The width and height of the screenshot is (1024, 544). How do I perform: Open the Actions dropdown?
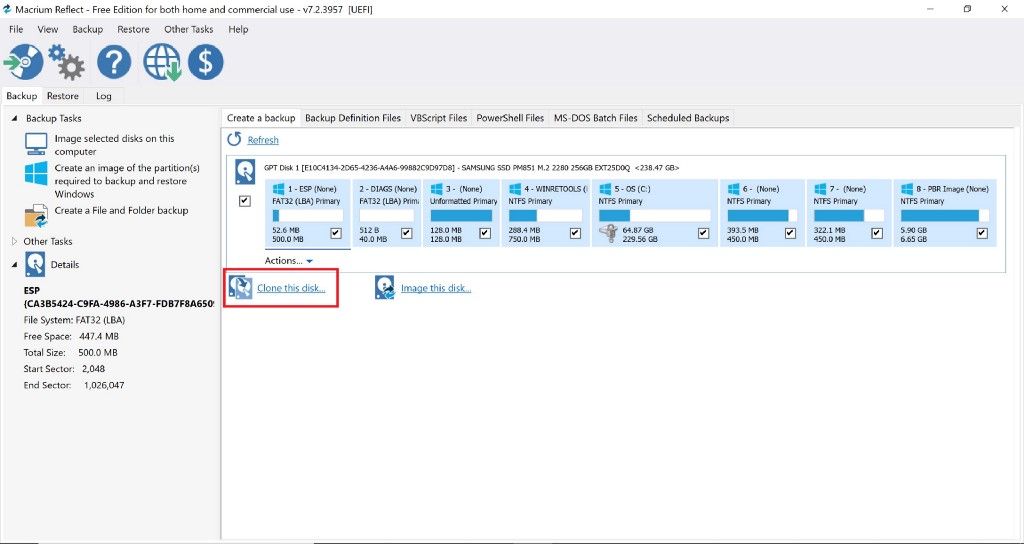[289, 261]
